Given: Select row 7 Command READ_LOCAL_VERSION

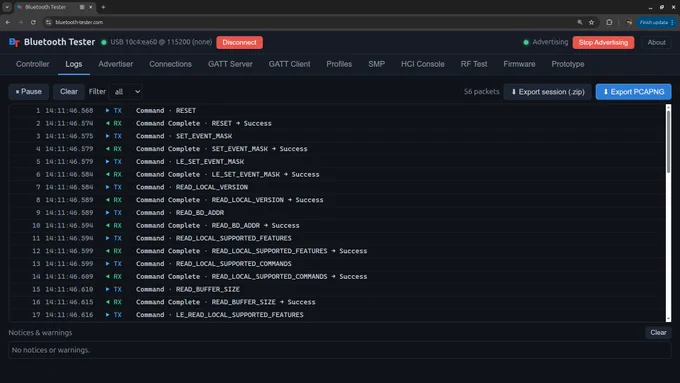Looking at the screenshot, I should pos(337,187).
